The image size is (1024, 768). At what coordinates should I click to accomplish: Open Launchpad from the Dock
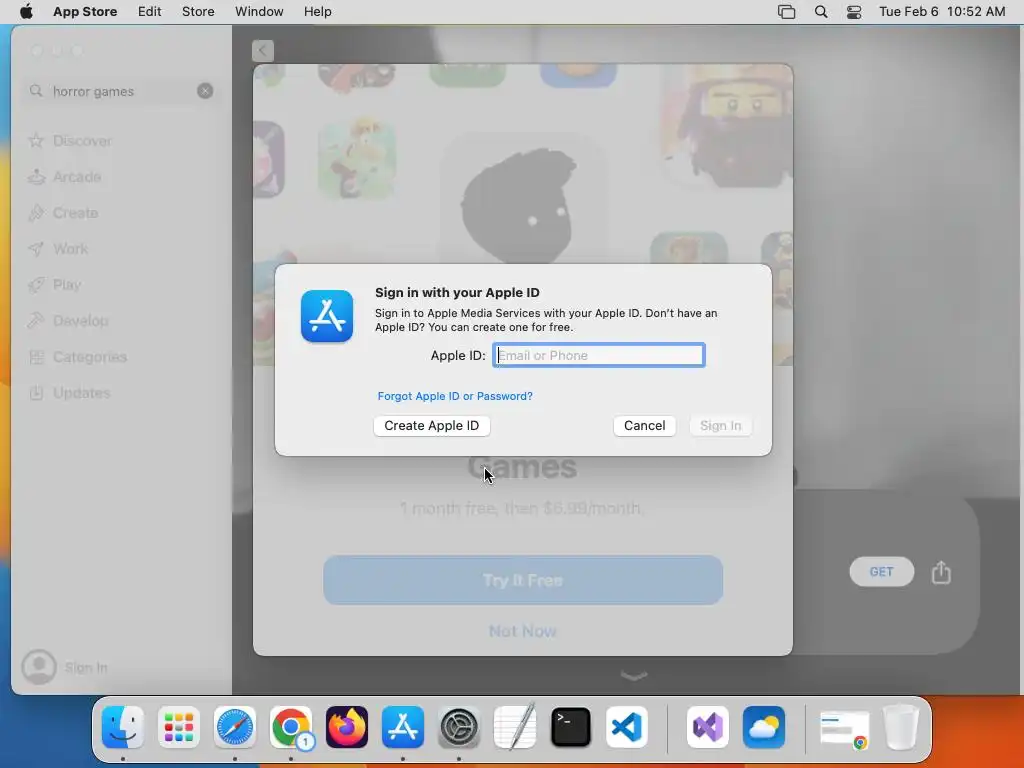(x=179, y=727)
